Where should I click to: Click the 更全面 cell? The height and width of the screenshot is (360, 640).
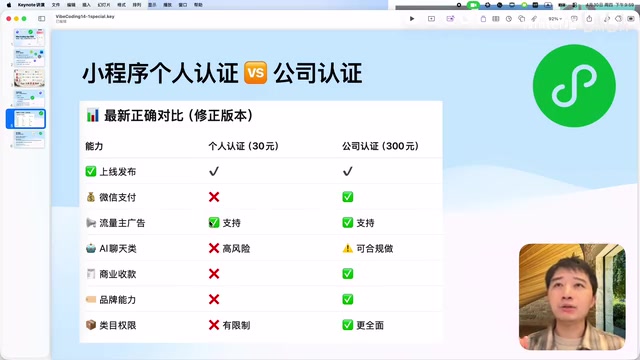(x=363, y=325)
